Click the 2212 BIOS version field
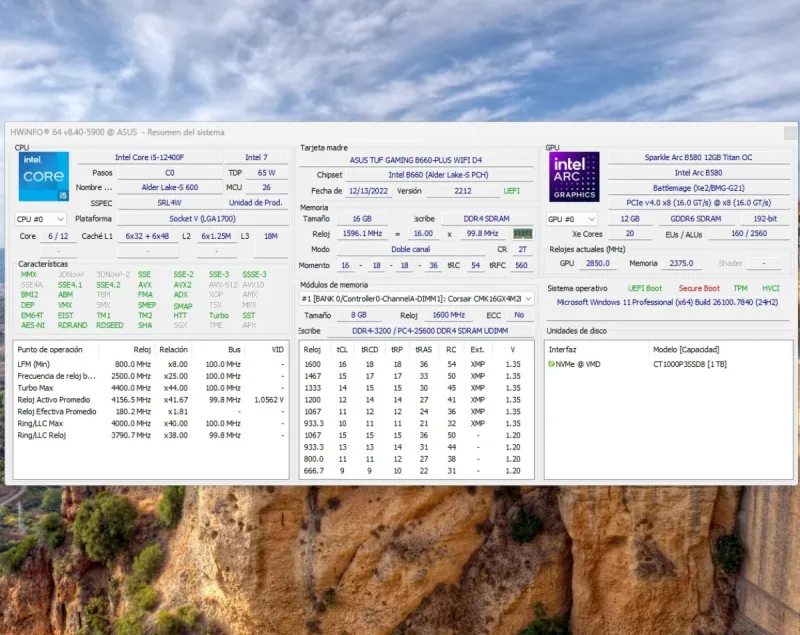800x635 pixels. tap(463, 191)
